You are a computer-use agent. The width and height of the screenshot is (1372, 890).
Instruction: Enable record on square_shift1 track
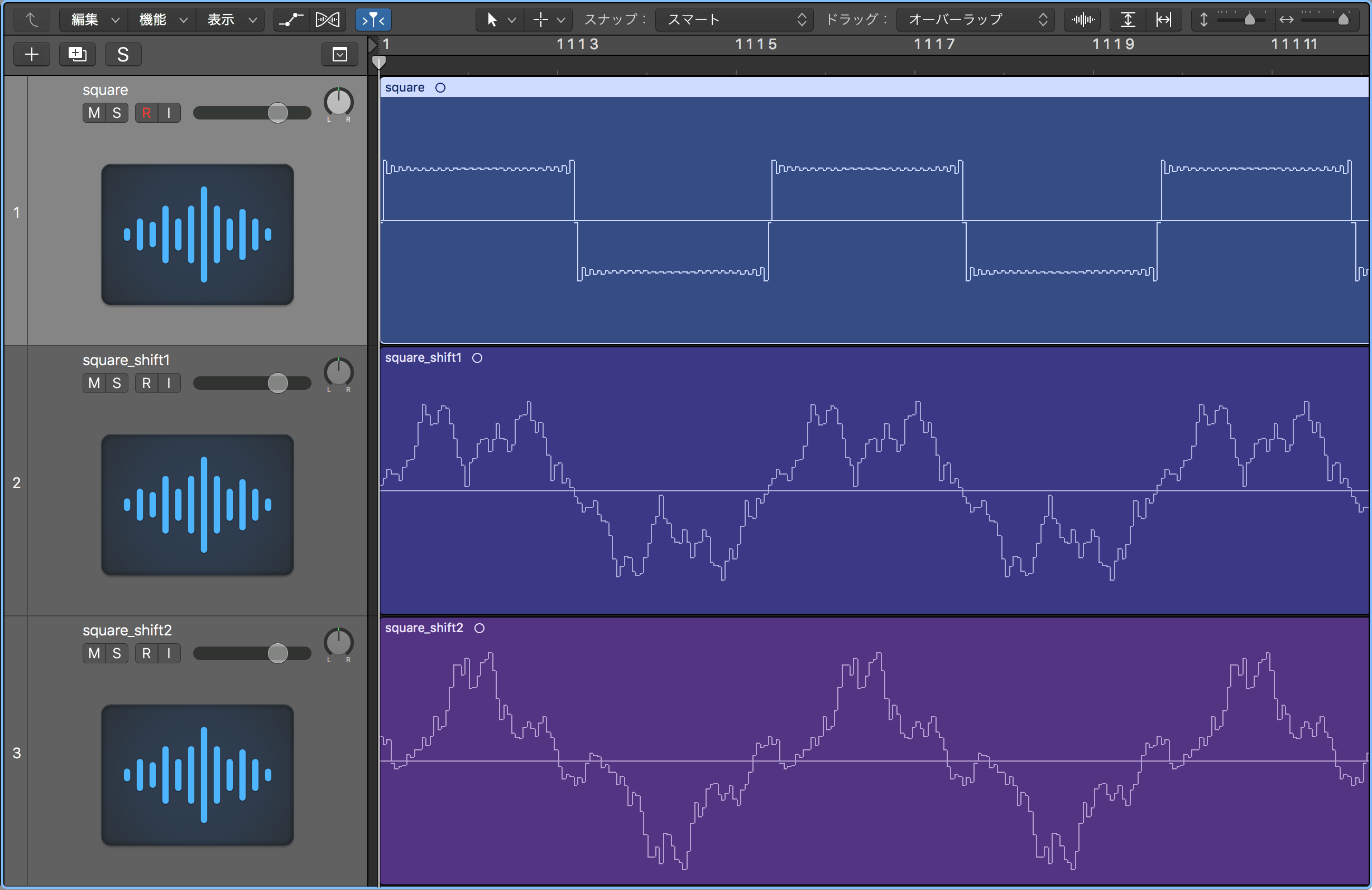(x=146, y=383)
